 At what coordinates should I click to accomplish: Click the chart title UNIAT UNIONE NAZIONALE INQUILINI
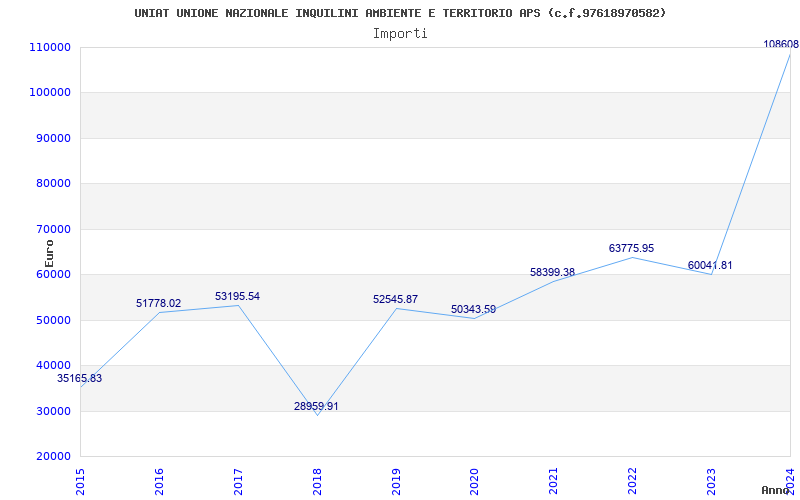coord(400,13)
